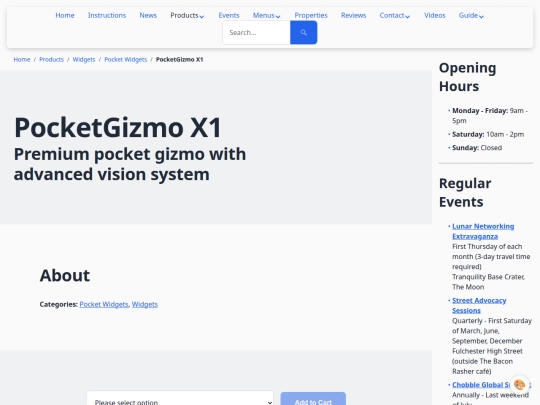Screen dimensions: 540x405
Task: Open the 'Please select option' dropdown
Action: pyautogui.click(x=180, y=399)
